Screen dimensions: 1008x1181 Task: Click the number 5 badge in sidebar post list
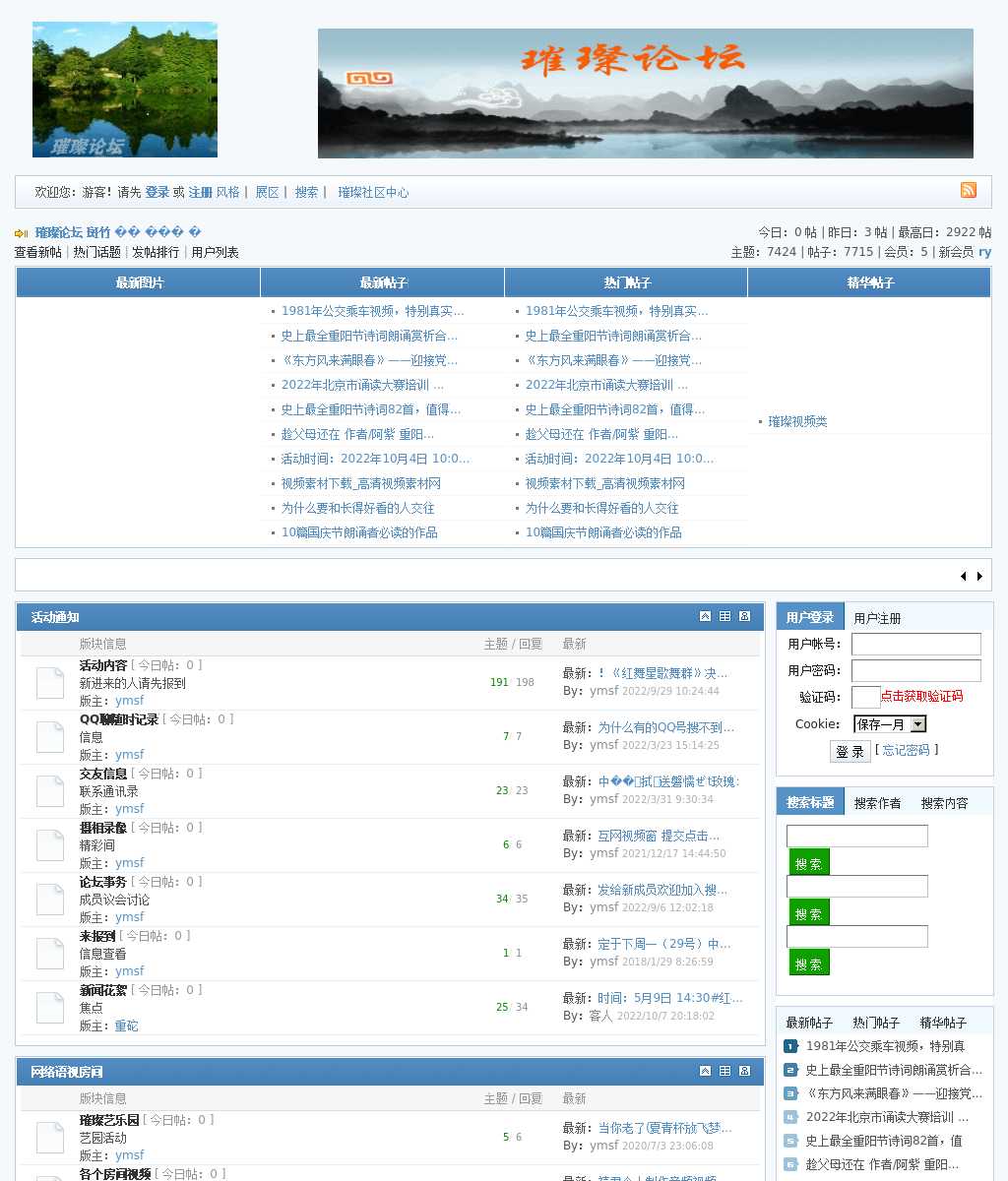(x=790, y=1141)
